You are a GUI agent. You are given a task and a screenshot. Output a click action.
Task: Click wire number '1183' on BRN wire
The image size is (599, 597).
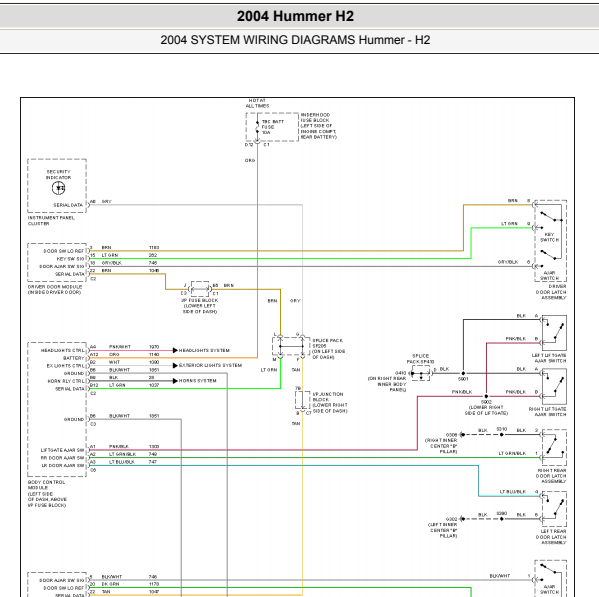[x=154, y=248]
